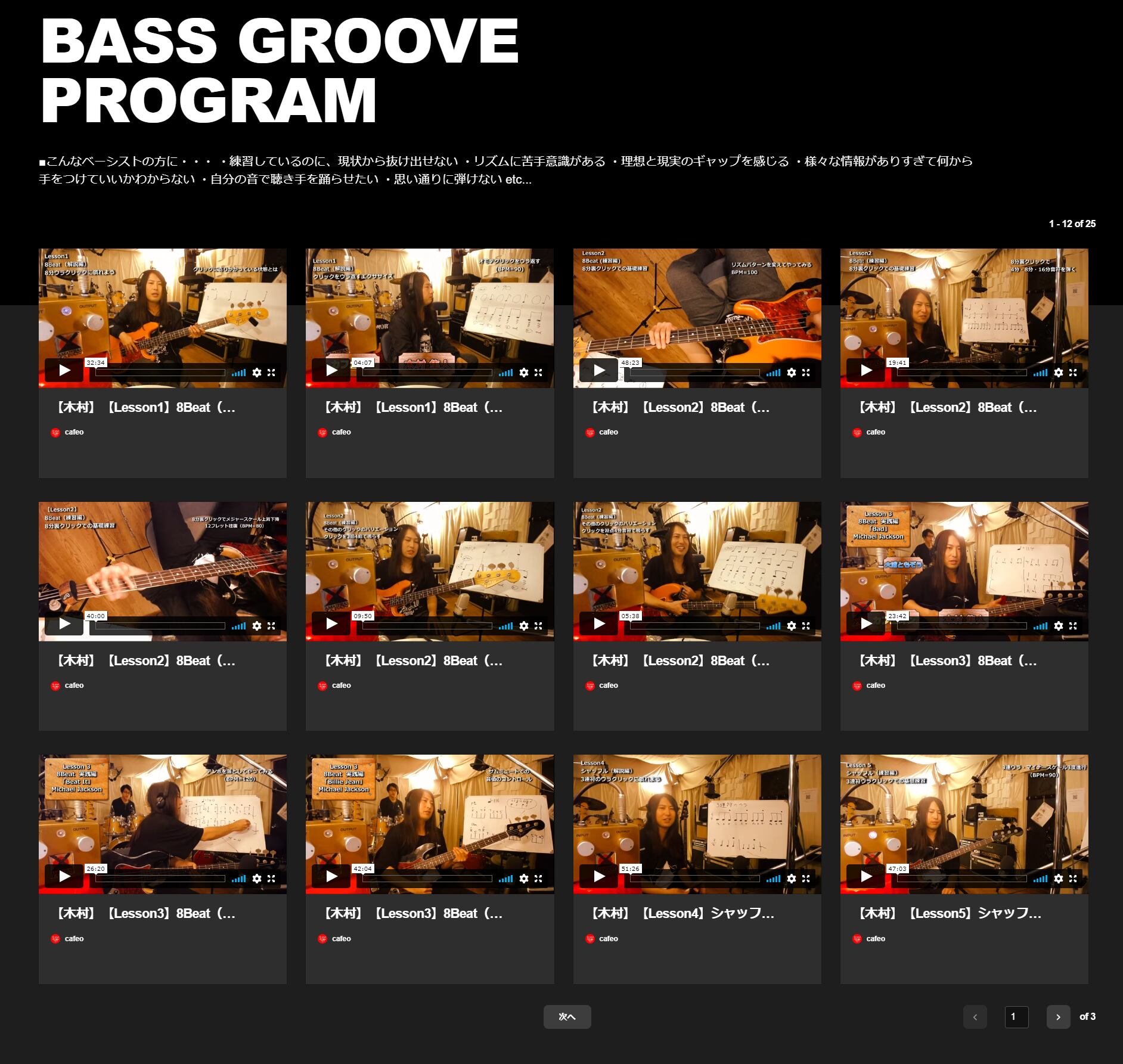Open settings gear on the 47:03 video
The width and height of the screenshot is (1123, 1064).
(1059, 879)
